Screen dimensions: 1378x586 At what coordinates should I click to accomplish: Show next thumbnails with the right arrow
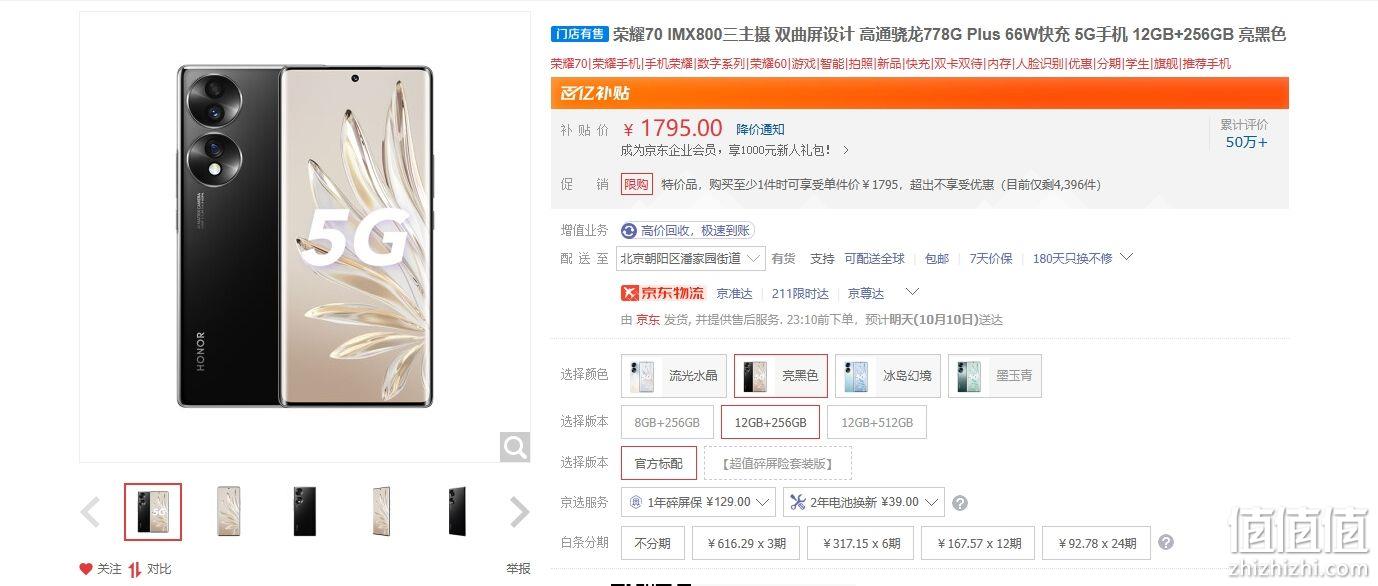pos(519,512)
